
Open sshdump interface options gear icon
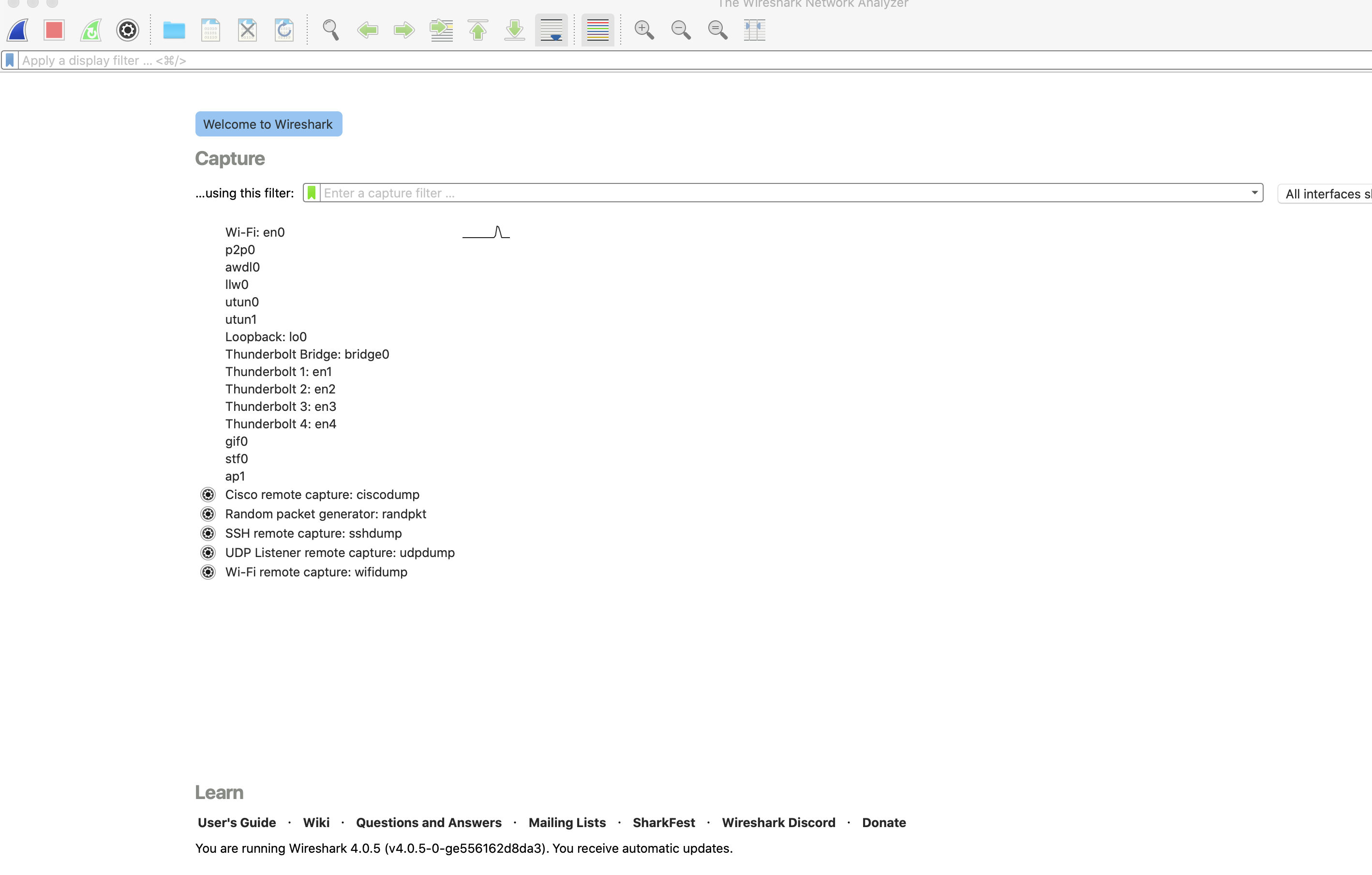(208, 533)
